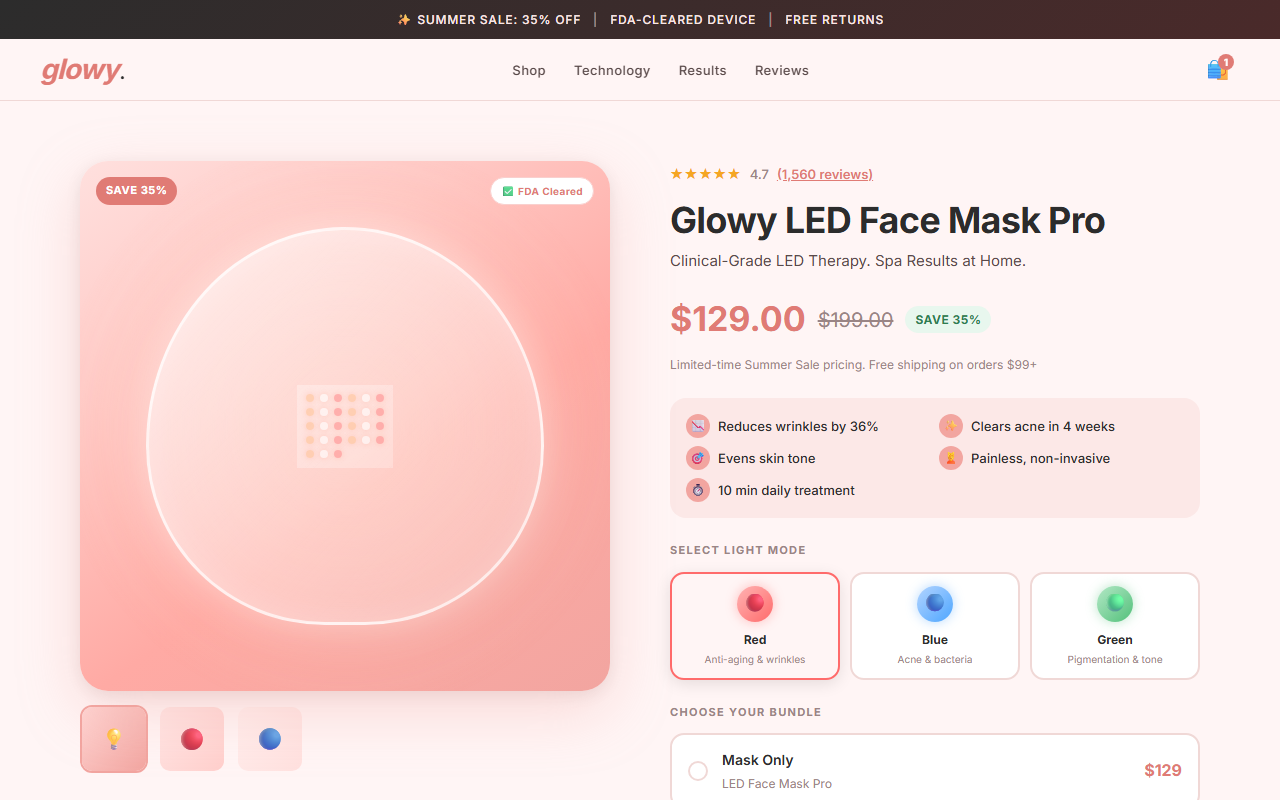This screenshot has height=800, width=1280.
Task: Open the Shop menu
Action: (528, 70)
